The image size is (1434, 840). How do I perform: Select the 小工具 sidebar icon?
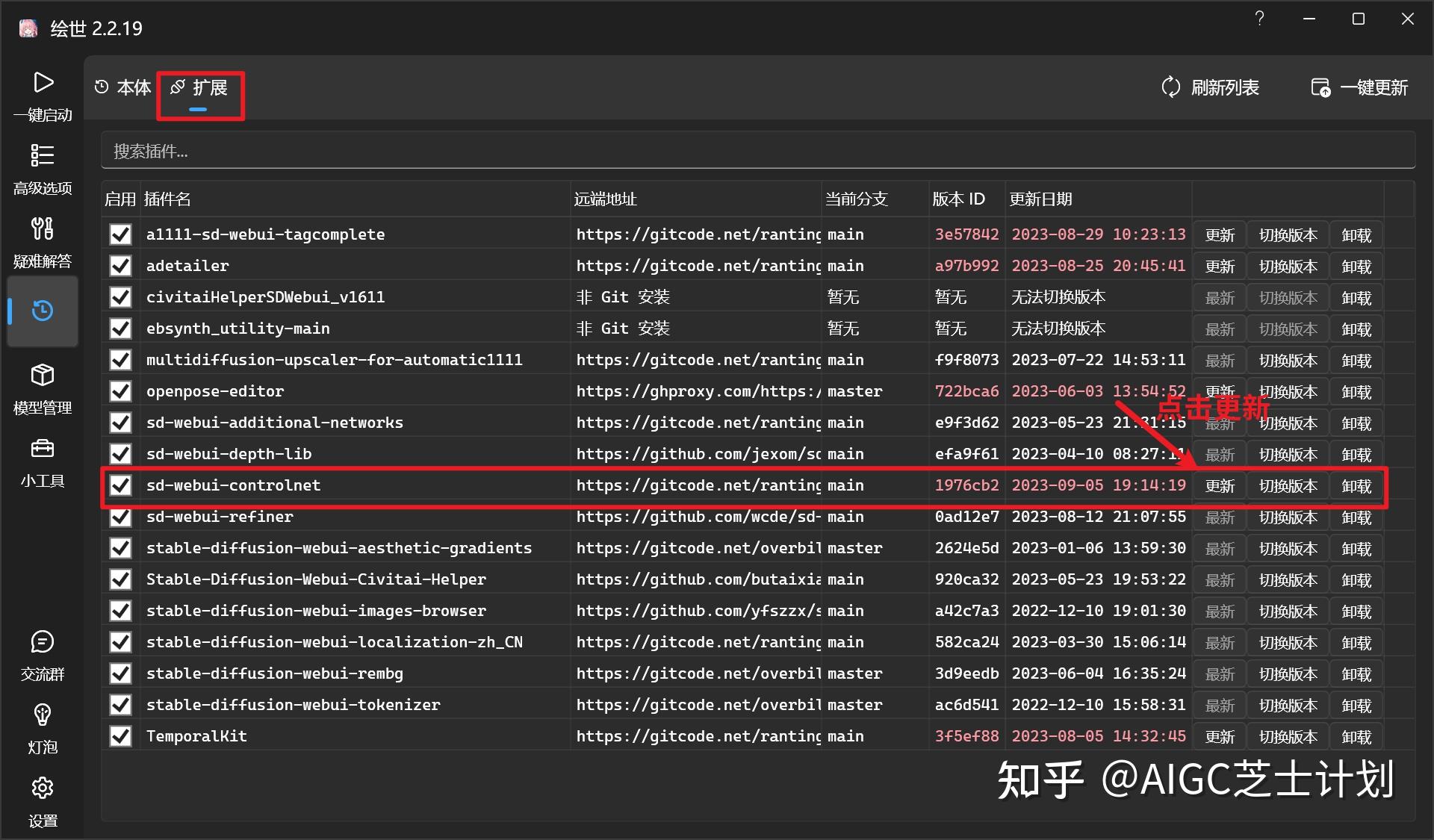[43, 449]
